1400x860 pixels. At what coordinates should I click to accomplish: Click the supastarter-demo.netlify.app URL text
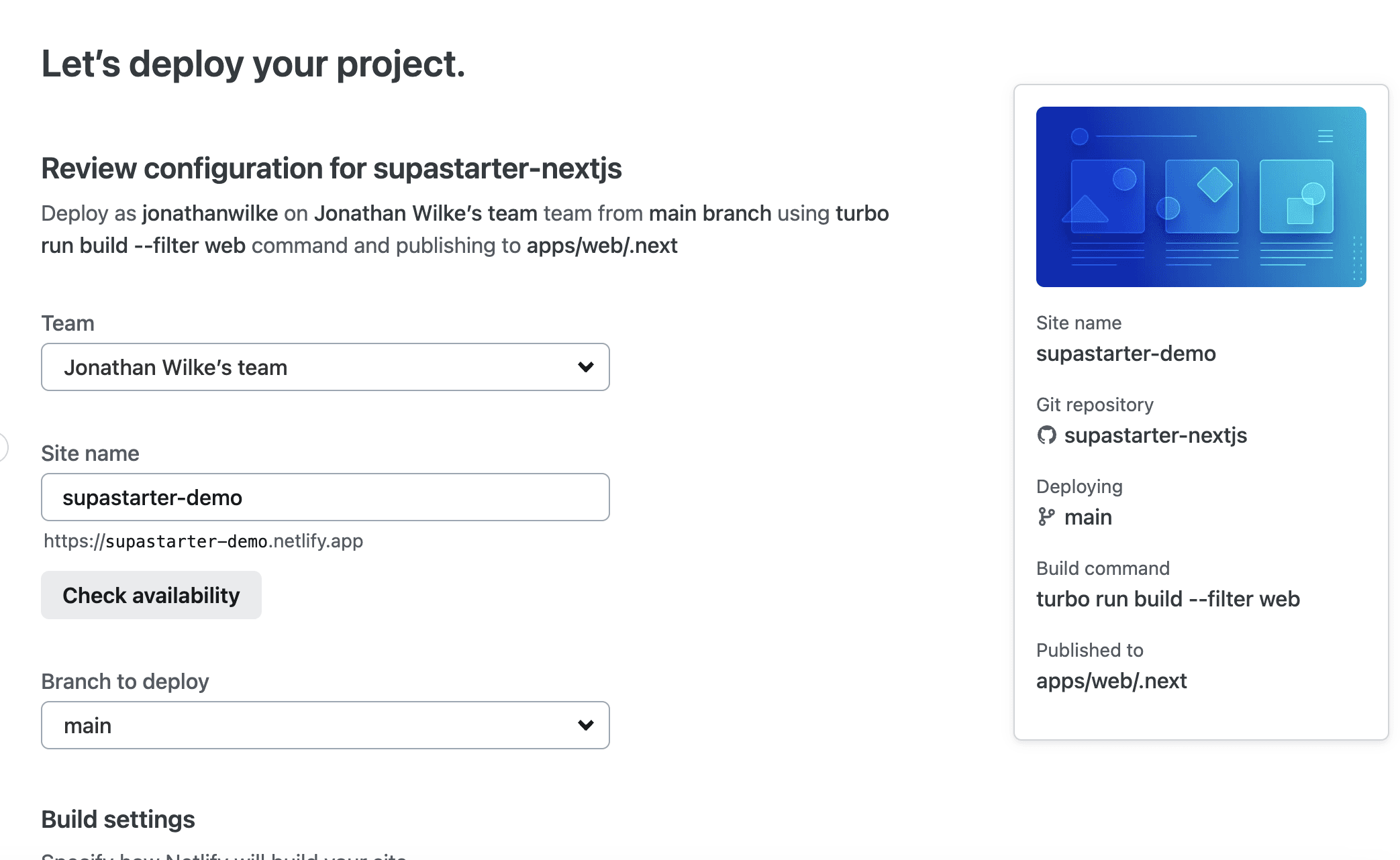point(203,541)
